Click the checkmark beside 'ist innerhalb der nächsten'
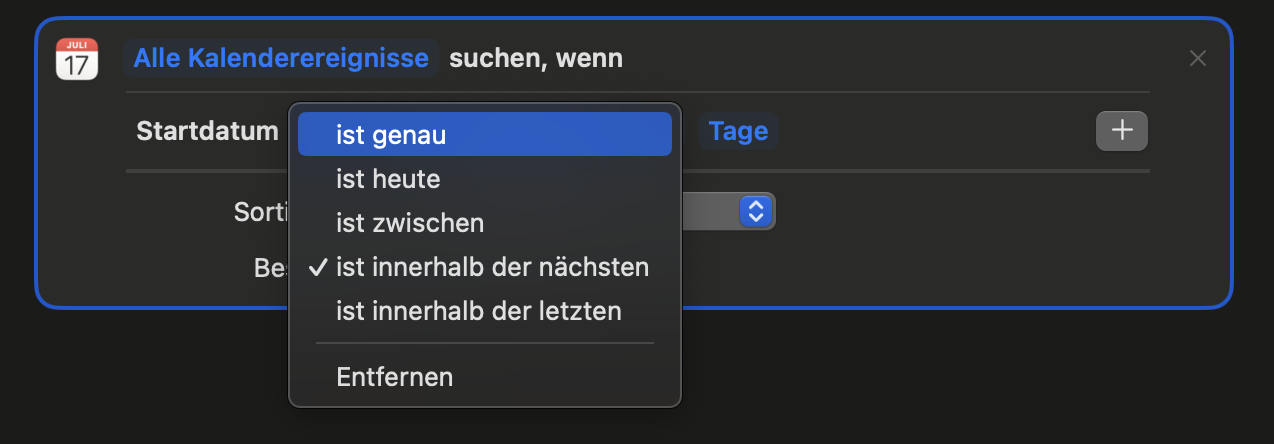Screen dimensions: 1274x444 coord(318,267)
